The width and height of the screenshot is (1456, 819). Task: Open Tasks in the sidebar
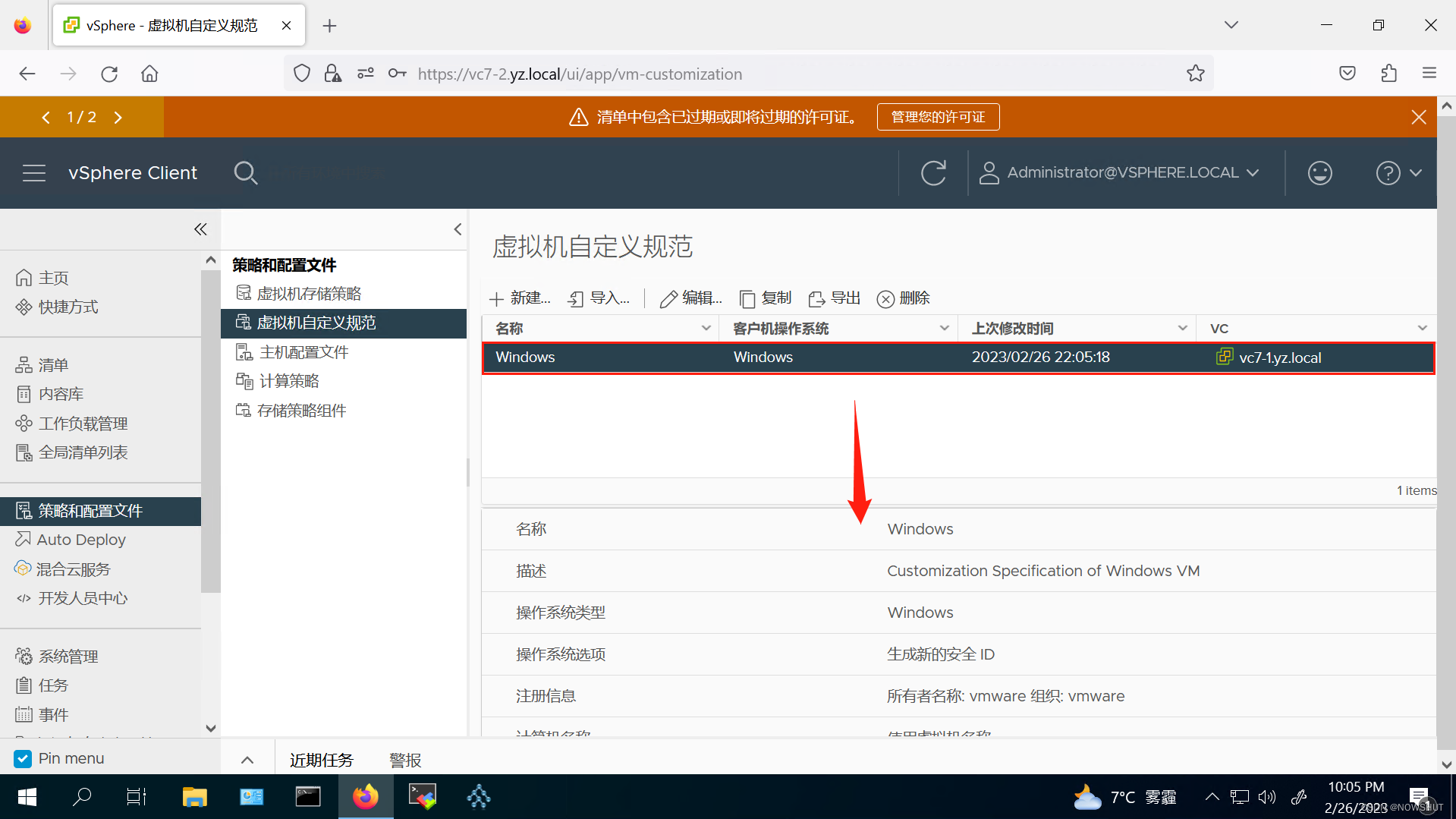42,685
